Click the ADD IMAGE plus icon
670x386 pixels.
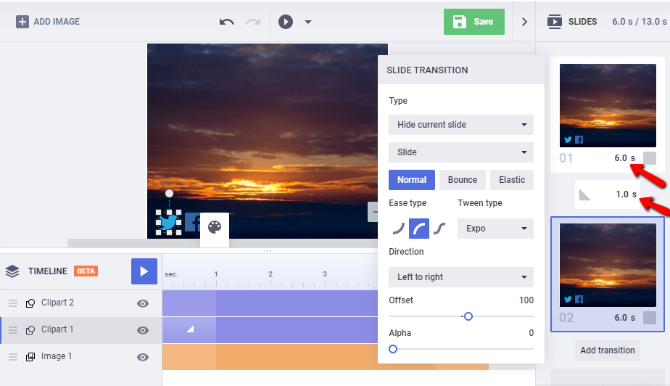[x=22, y=21]
